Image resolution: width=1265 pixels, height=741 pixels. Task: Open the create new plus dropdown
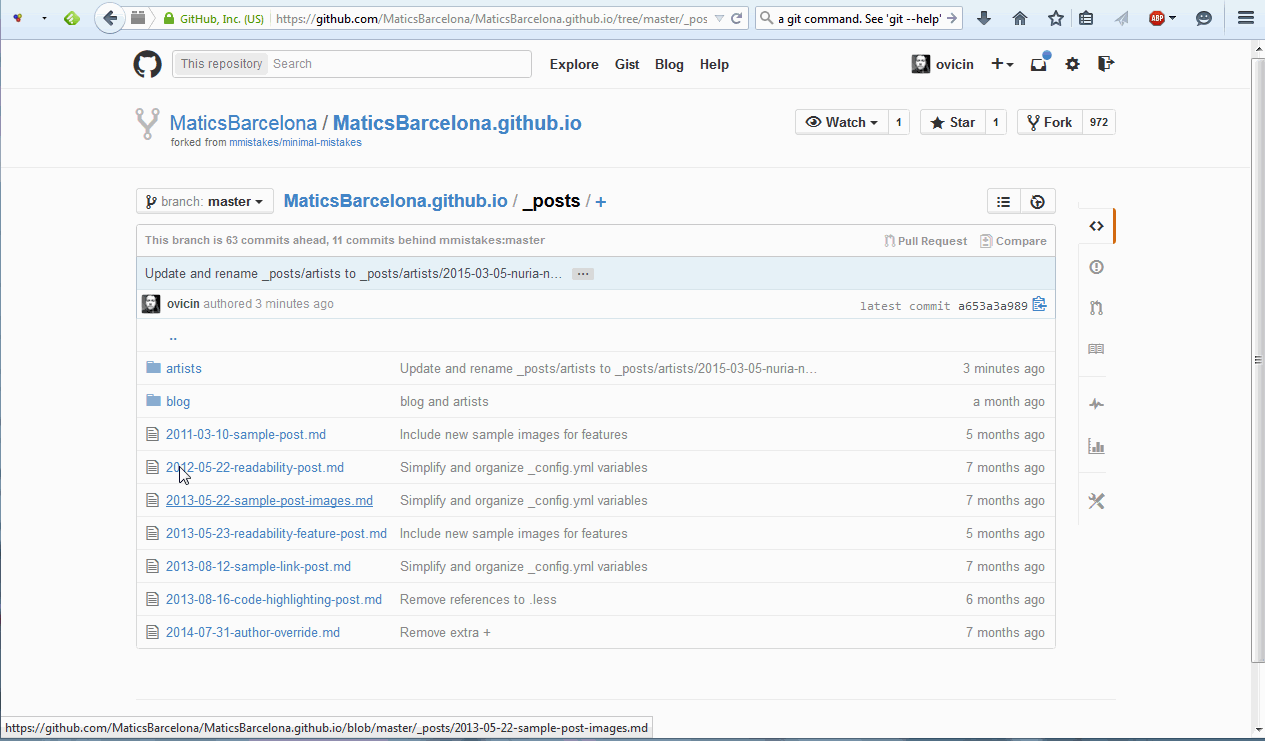pyautogui.click(x=1002, y=64)
